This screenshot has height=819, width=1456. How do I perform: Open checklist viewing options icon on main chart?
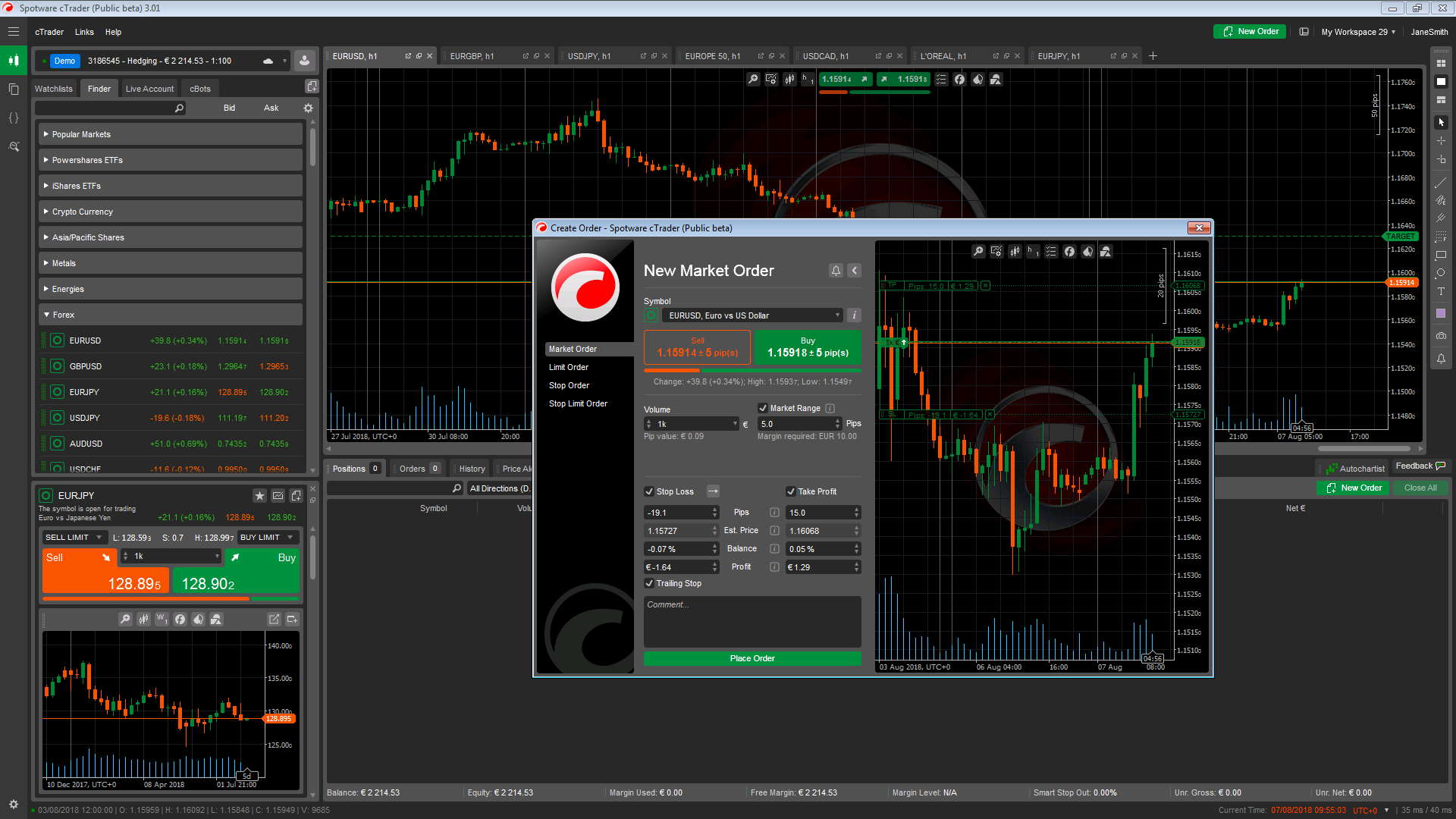click(941, 79)
